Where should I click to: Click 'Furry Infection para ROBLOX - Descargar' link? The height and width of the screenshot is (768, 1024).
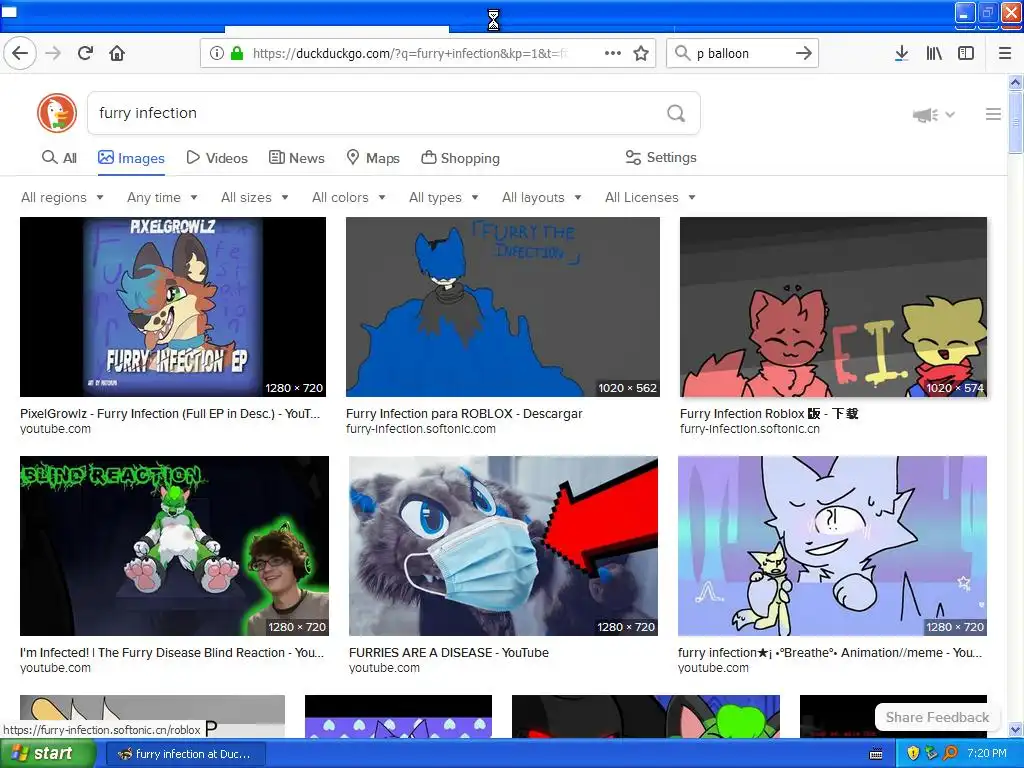[x=464, y=413]
